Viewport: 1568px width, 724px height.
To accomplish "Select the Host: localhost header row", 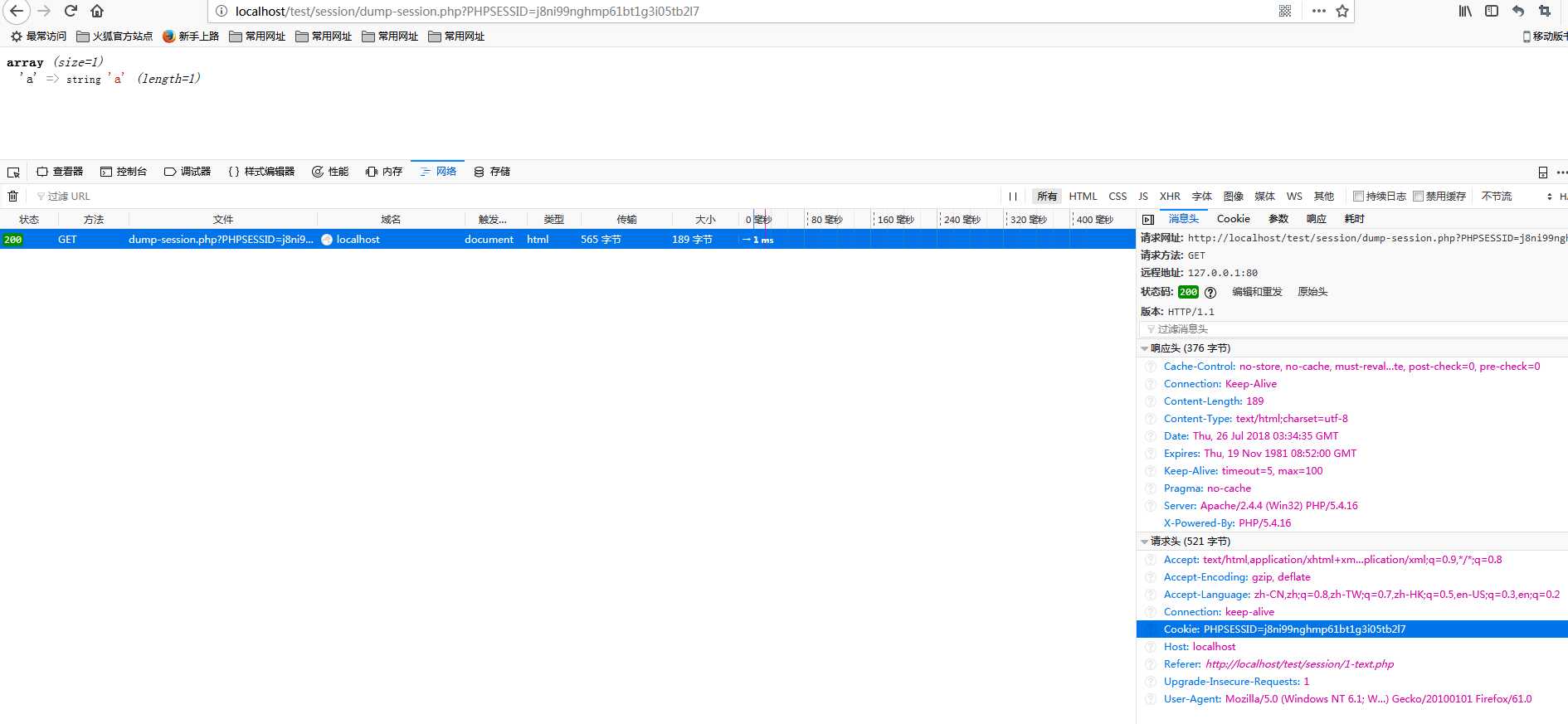I will pos(1352,647).
